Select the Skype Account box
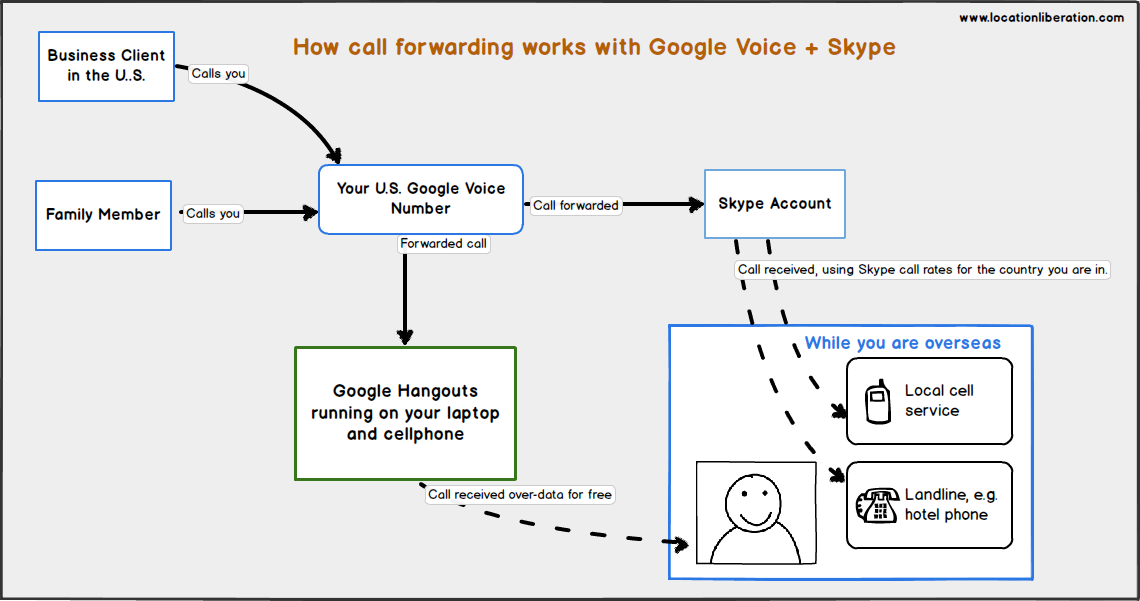This screenshot has height=601, width=1140. 775,204
